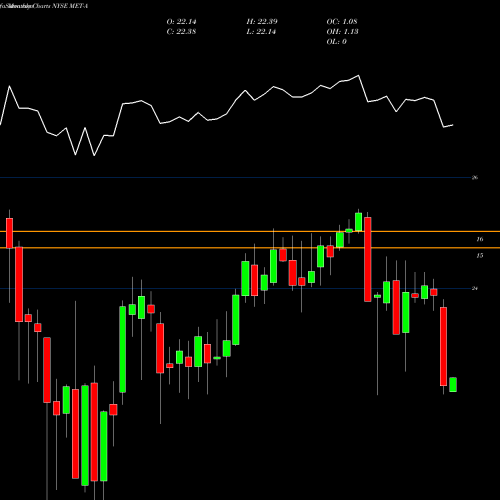Click the "NYSE MET-A" chart title
The height and width of the screenshot is (500, 500).
[69, 6]
